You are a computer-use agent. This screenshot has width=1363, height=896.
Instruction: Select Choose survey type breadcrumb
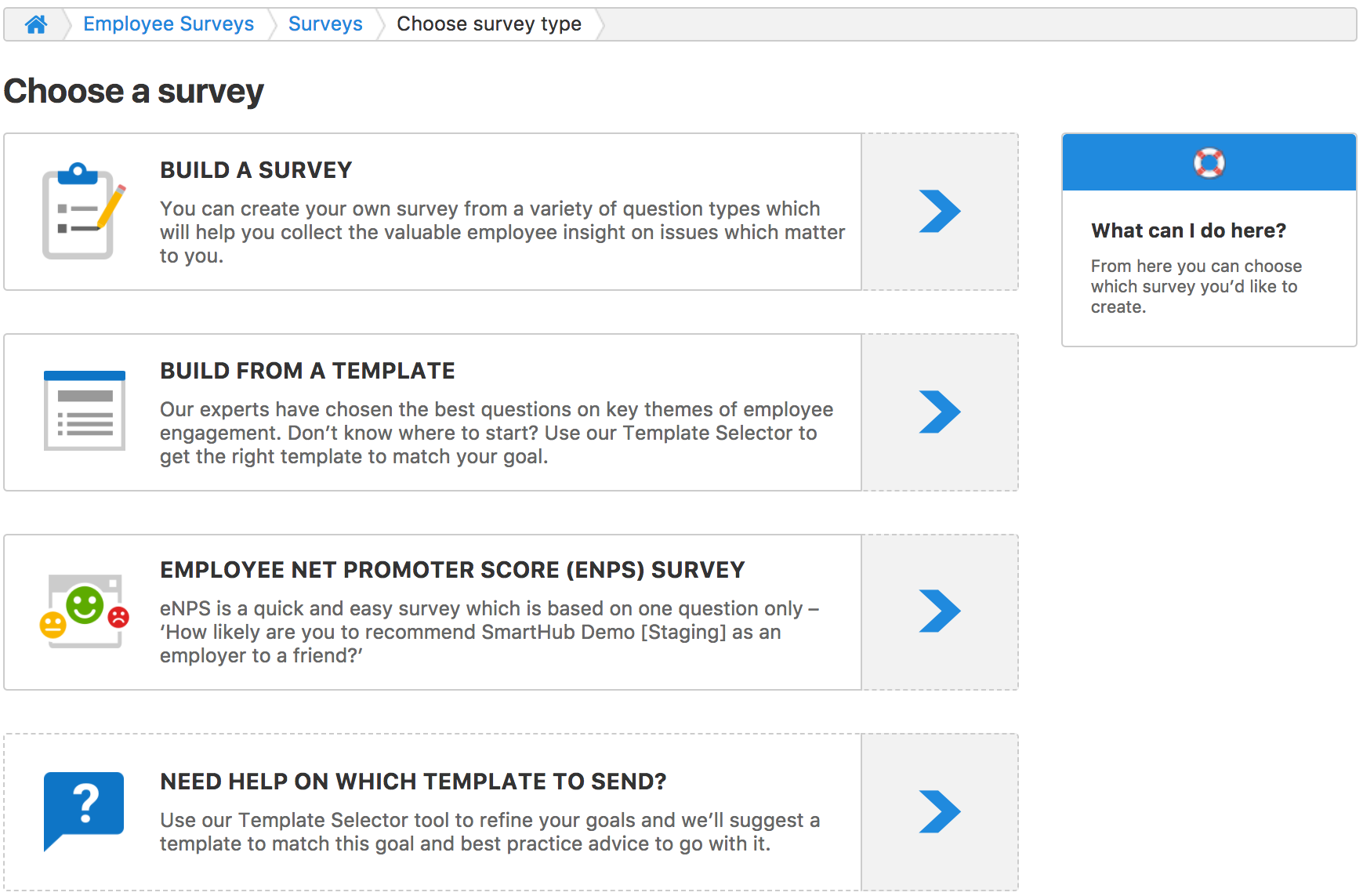point(489,24)
